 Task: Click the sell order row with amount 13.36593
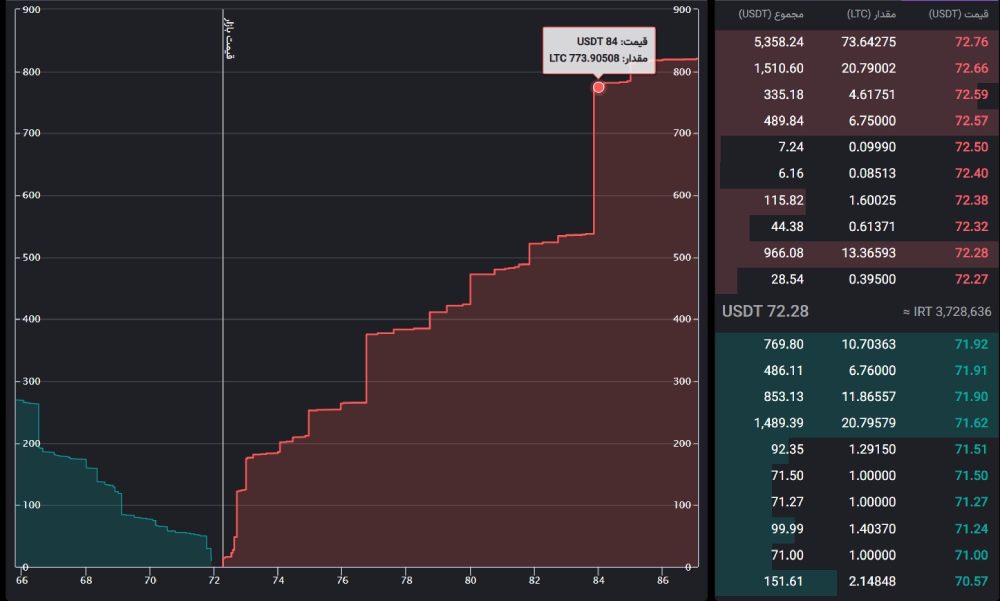(x=856, y=227)
